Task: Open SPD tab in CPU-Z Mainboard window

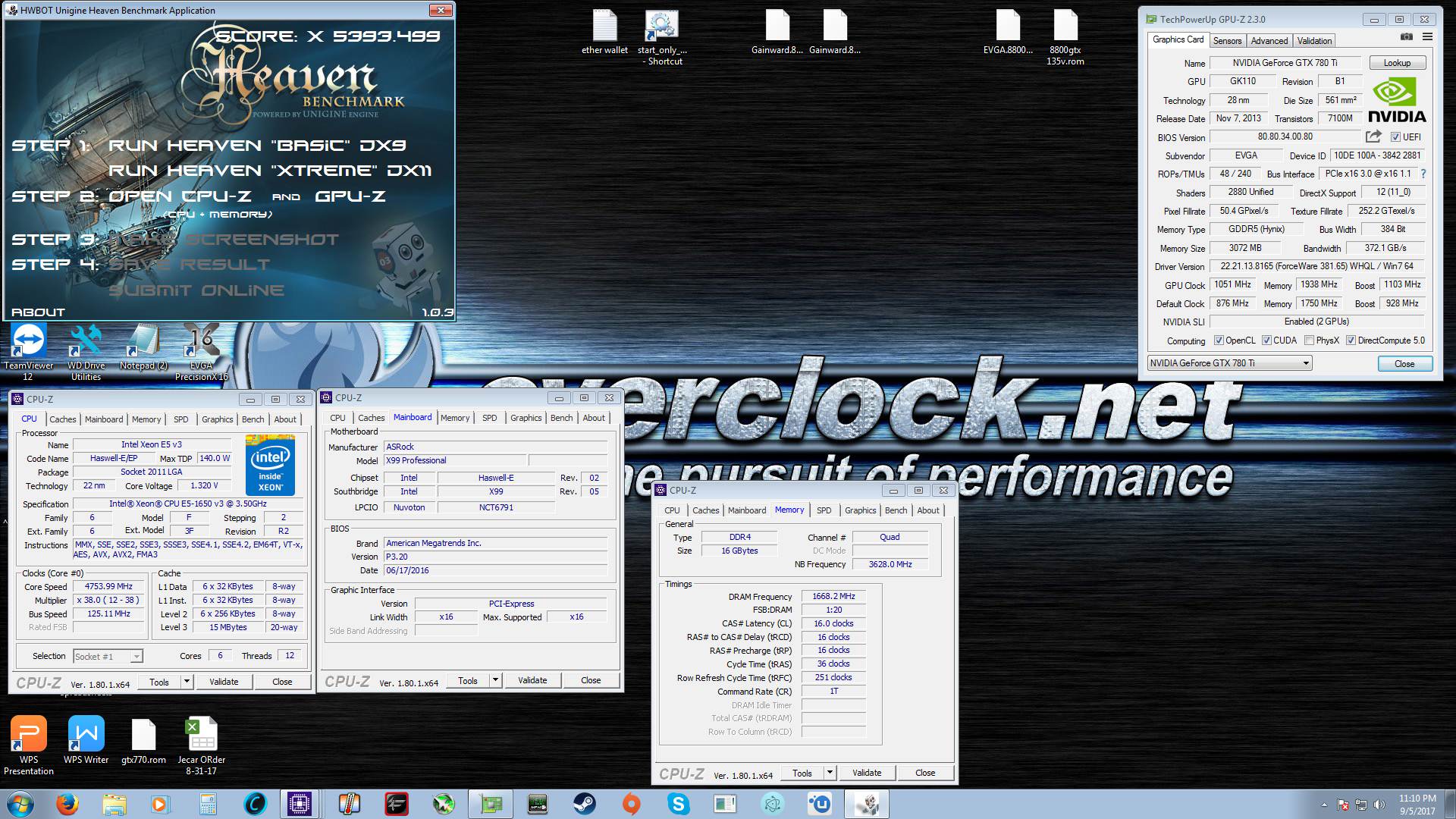Action: [x=490, y=418]
